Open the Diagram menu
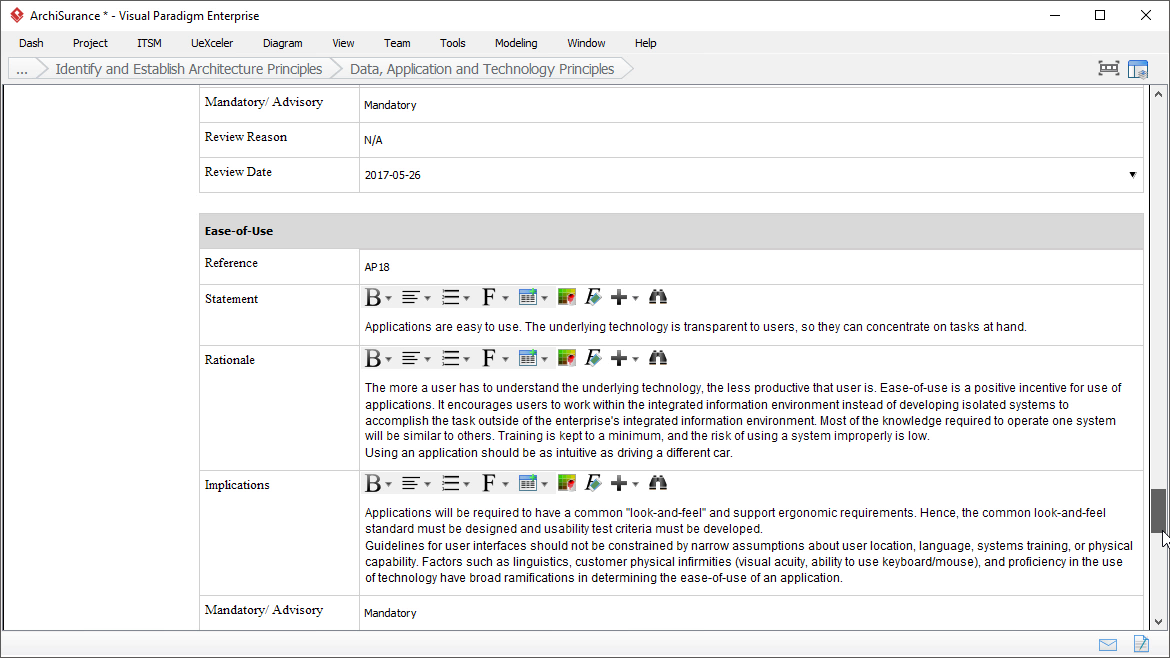This screenshot has width=1170, height=658. point(283,43)
